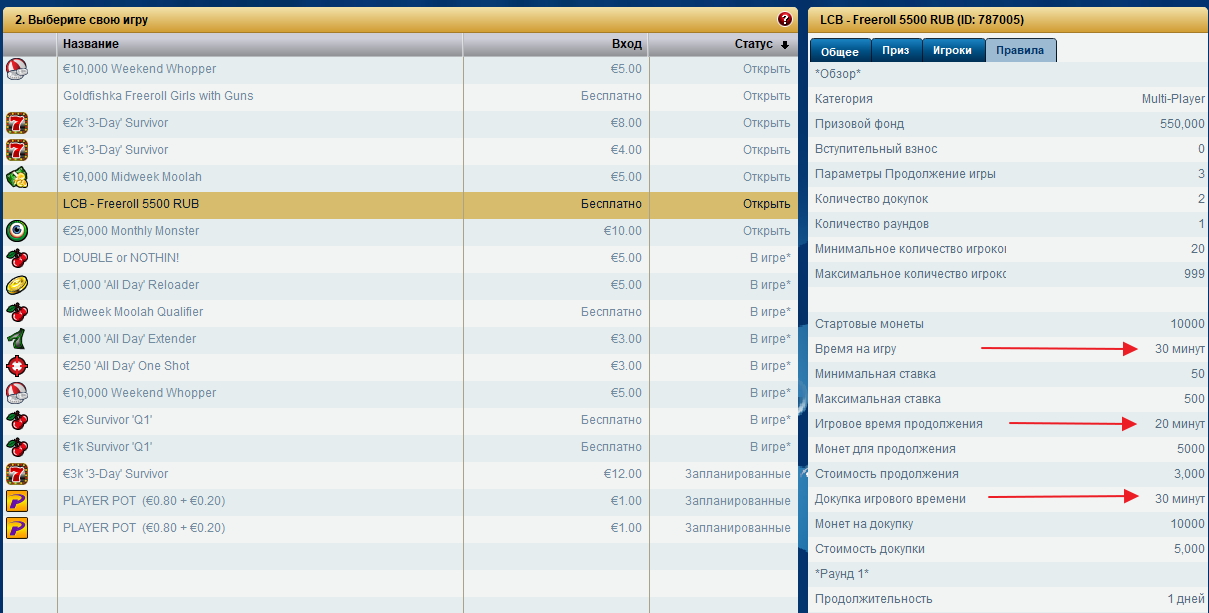1209x613 pixels.
Task: Click the red help question mark icon
Action: (784, 19)
